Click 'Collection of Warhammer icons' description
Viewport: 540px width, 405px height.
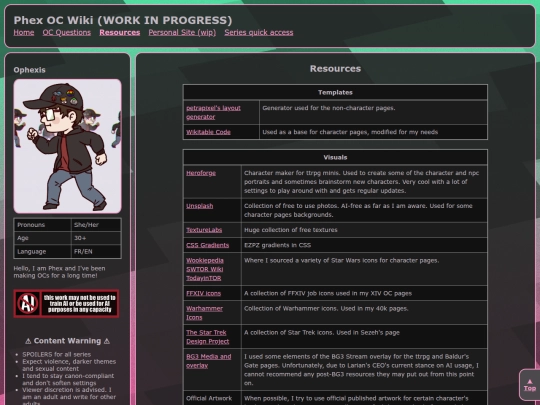click(x=326, y=309)
